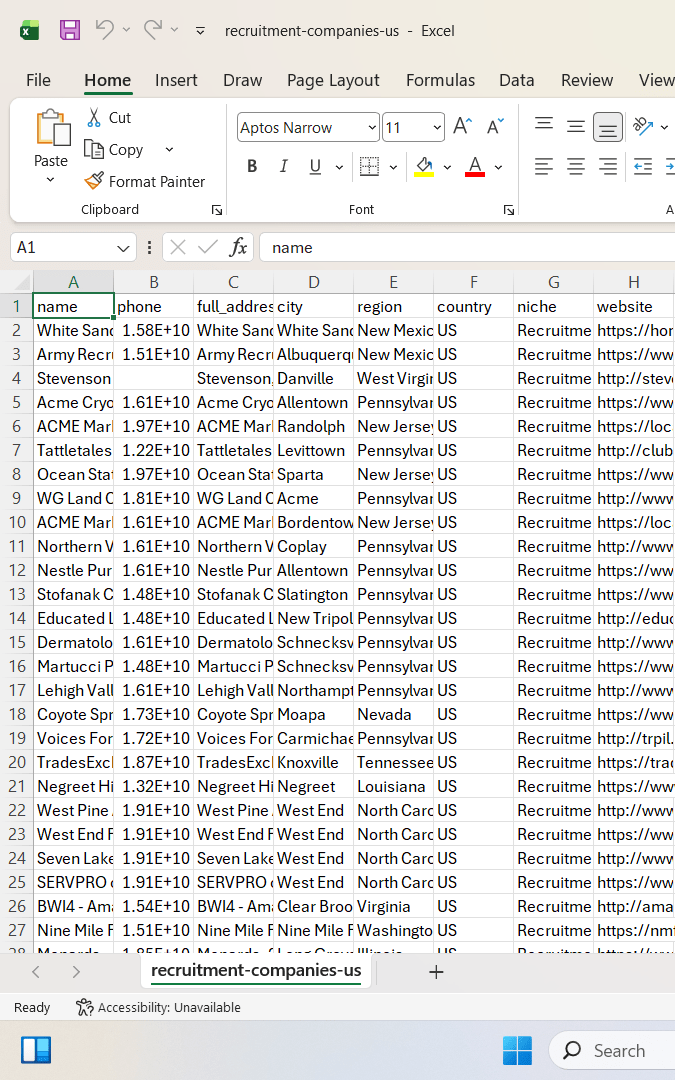Open the Undo history dropdown
This screenshot has width=675, height=1080.
(126, 30)
